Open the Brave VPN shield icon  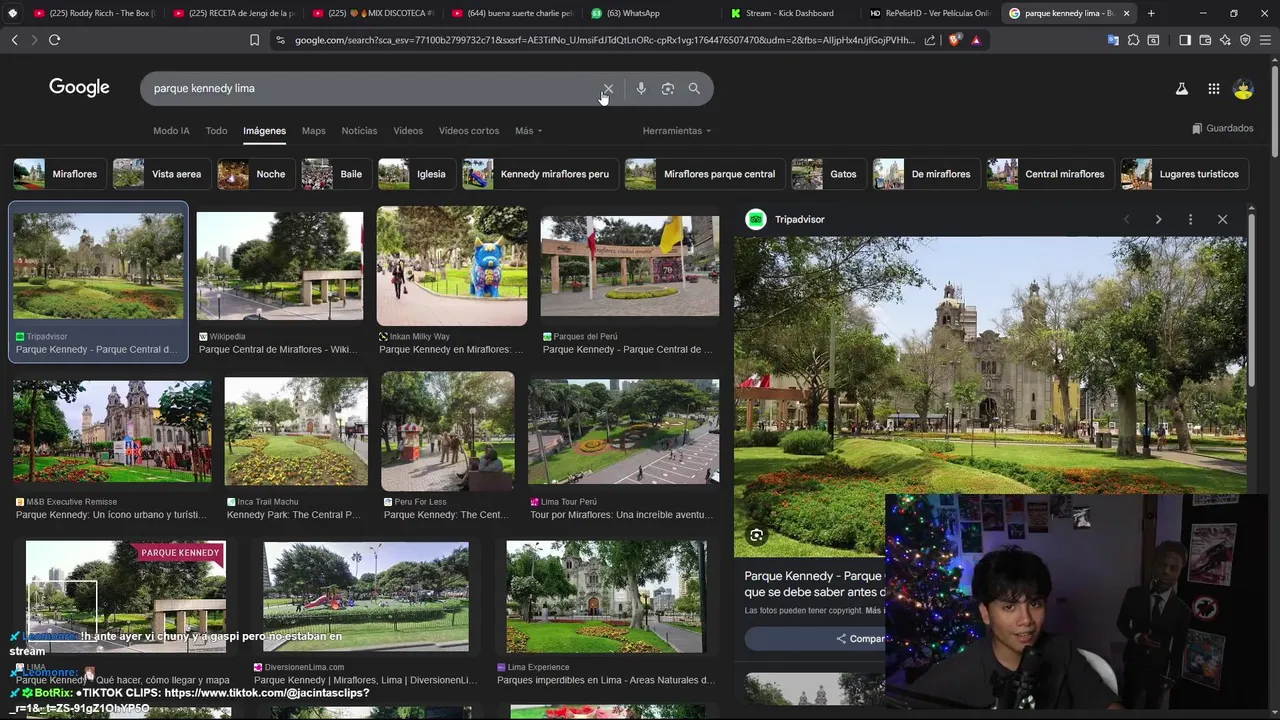pyautogui.click(x=1245, y=40)
